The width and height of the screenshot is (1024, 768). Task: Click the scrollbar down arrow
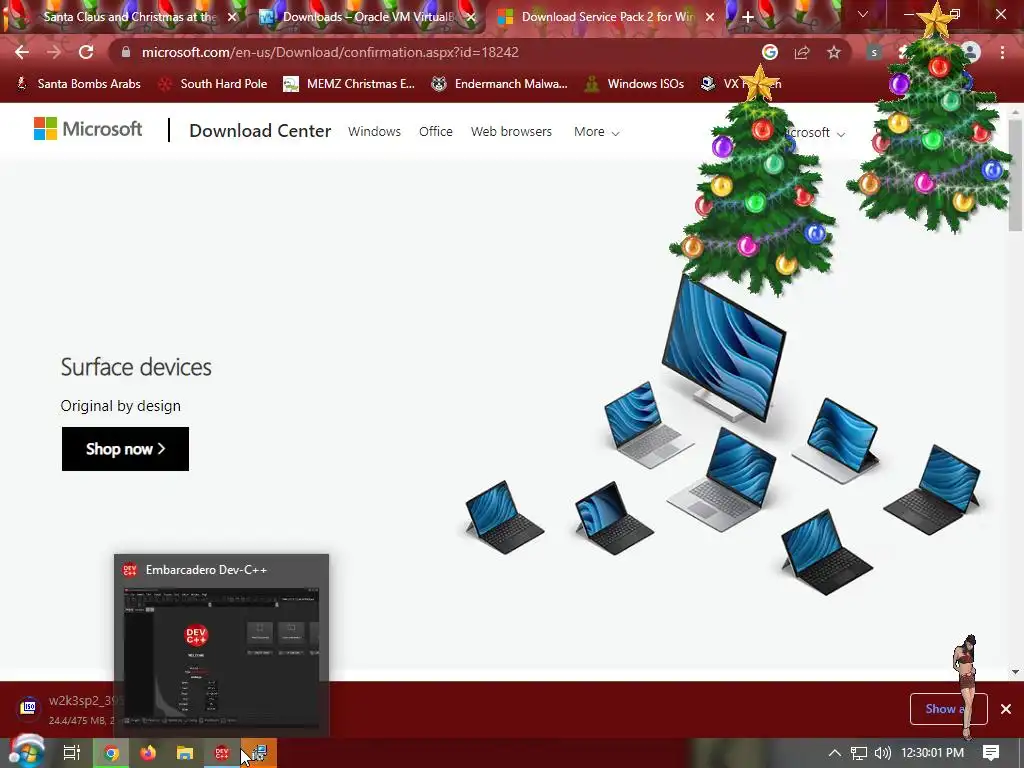(1015, 671)
